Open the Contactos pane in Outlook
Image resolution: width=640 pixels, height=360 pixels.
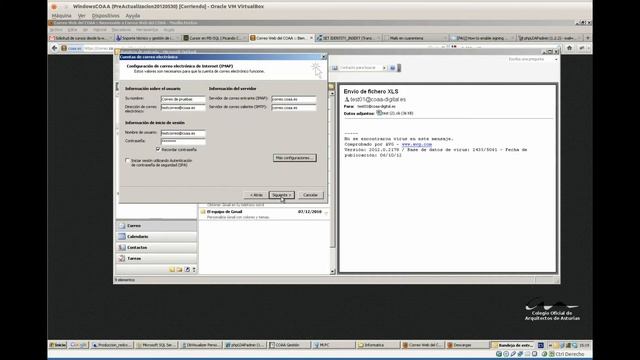click(x=156, y=248)
